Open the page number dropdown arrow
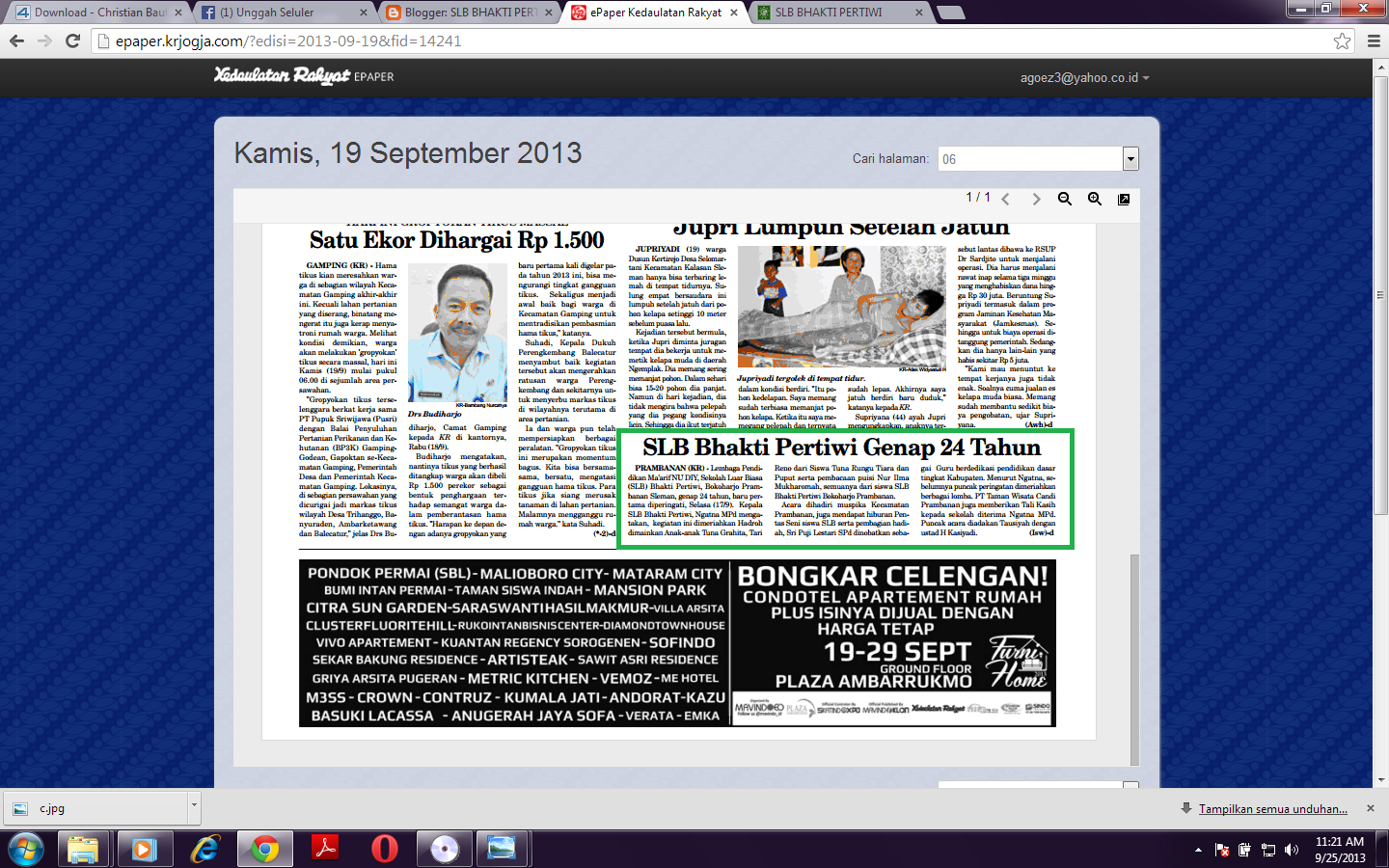Image resolution: width=1389 pixels, height=868 pixels. pos(1130,158)
